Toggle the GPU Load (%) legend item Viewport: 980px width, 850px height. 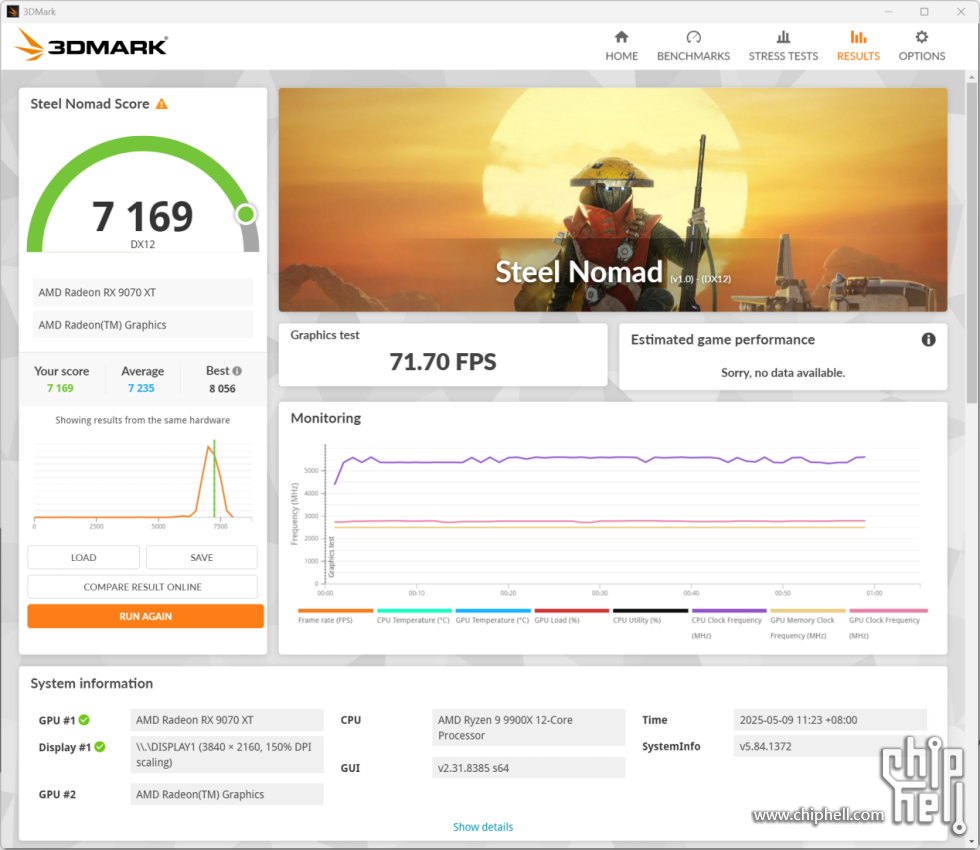coord(571,616)
